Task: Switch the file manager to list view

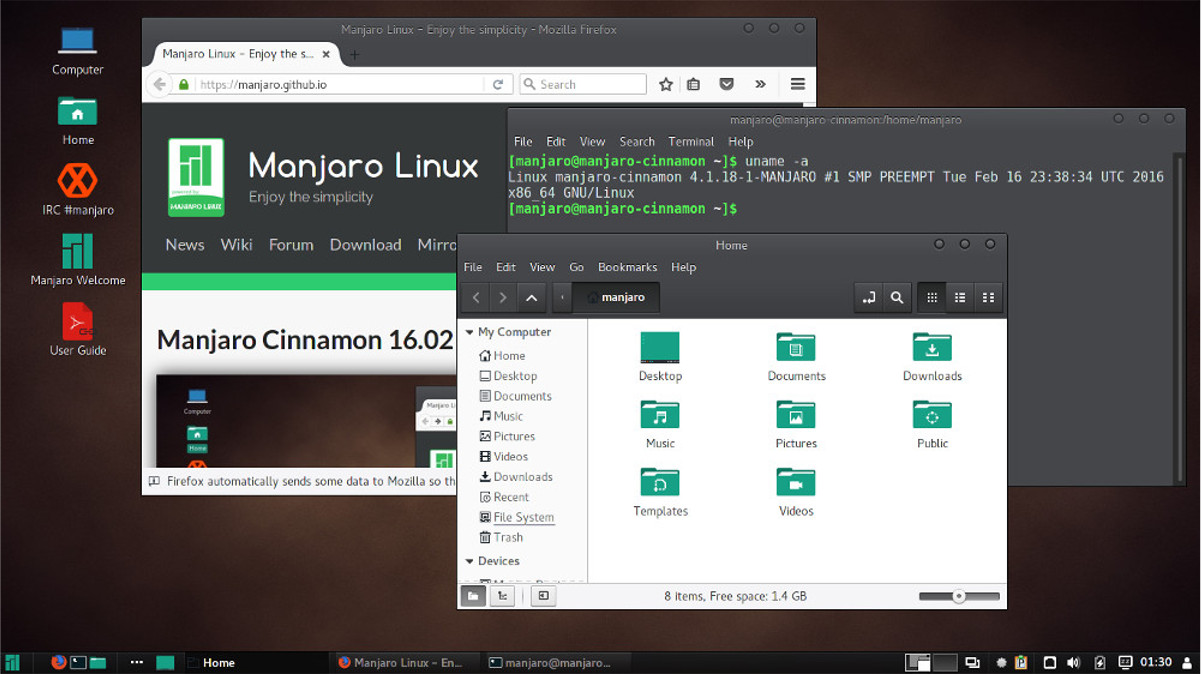Action: pos(959,297)
